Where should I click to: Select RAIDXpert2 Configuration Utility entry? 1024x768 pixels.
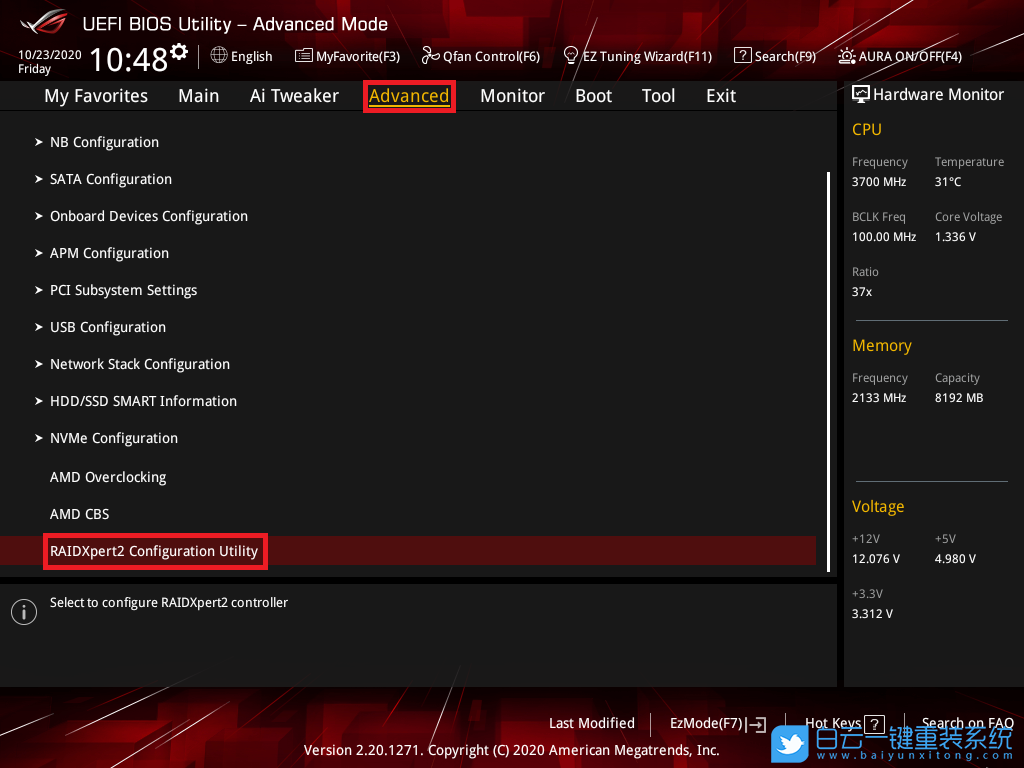coord(154,551)
